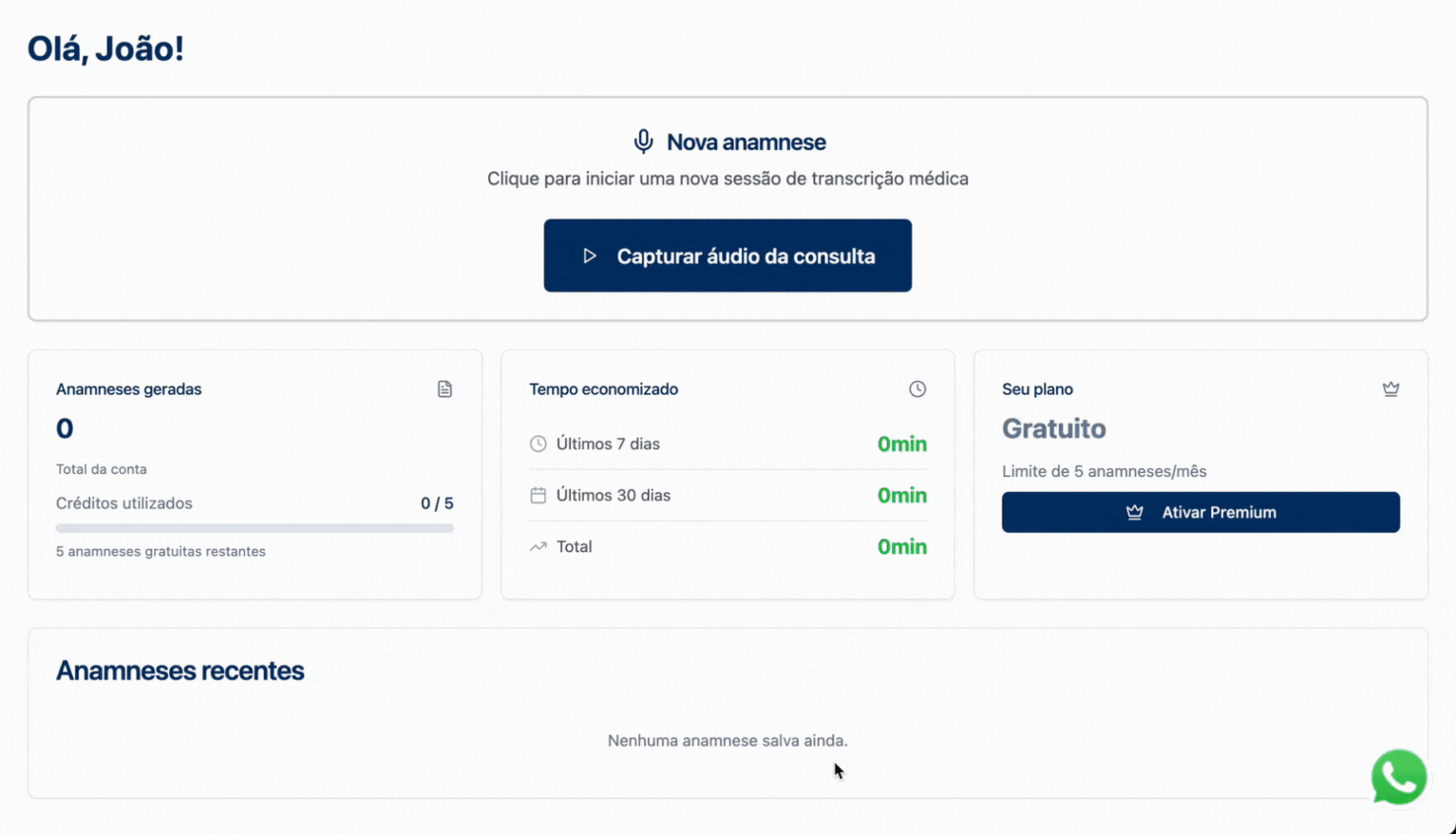
Task: Select the 0min value for Últimos 7 dias
Action: point(901,443)
